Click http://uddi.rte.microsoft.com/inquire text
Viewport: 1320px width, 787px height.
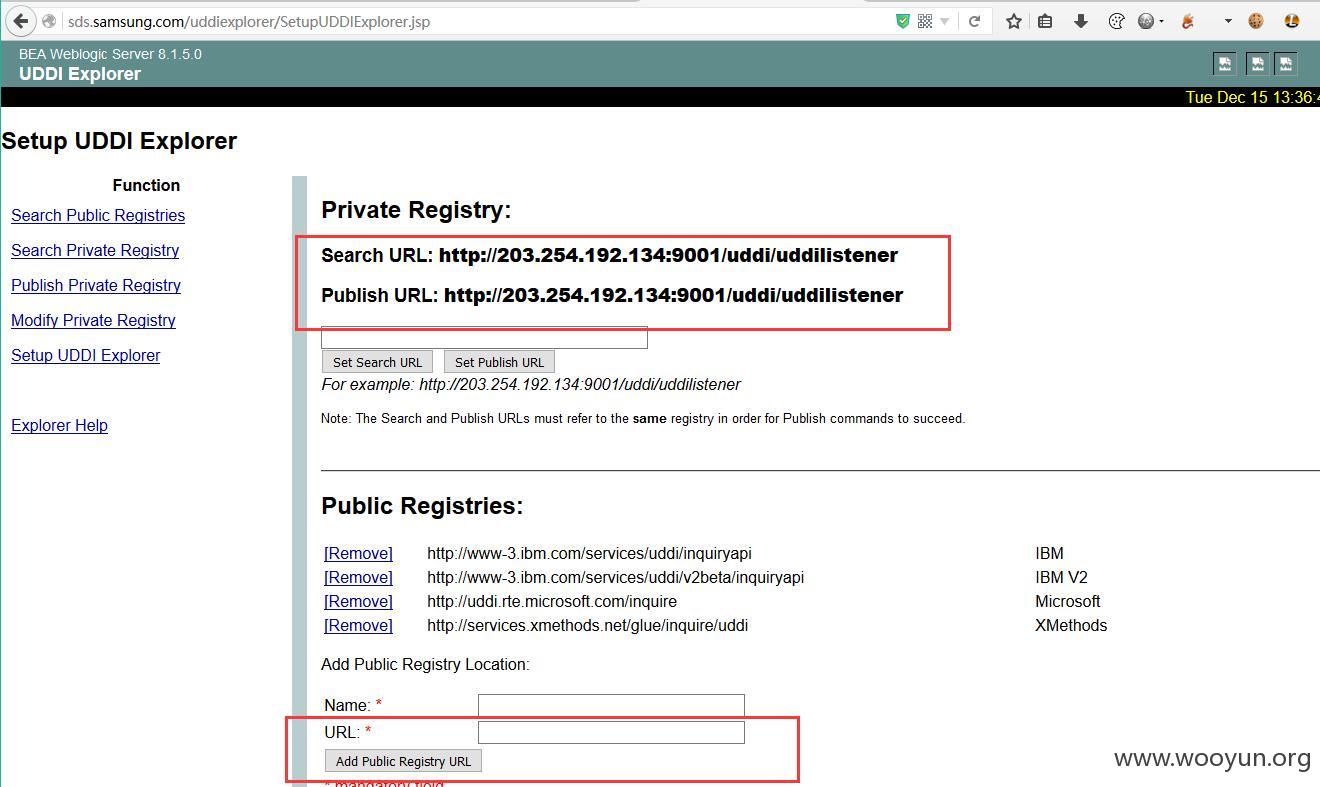[552, 601]
